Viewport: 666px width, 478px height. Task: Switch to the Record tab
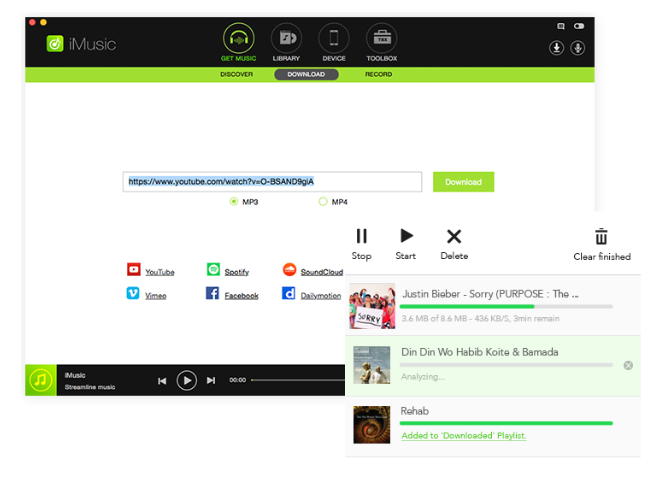point(378,74)
